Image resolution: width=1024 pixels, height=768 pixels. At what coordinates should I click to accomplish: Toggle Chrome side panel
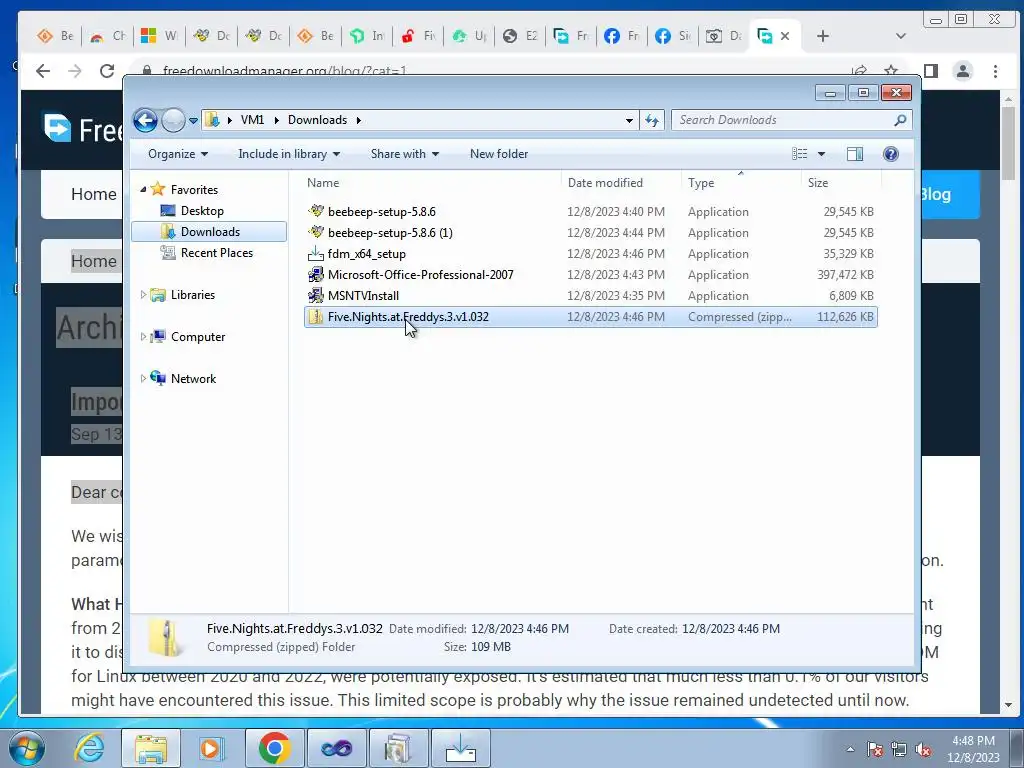pos(931,71)
